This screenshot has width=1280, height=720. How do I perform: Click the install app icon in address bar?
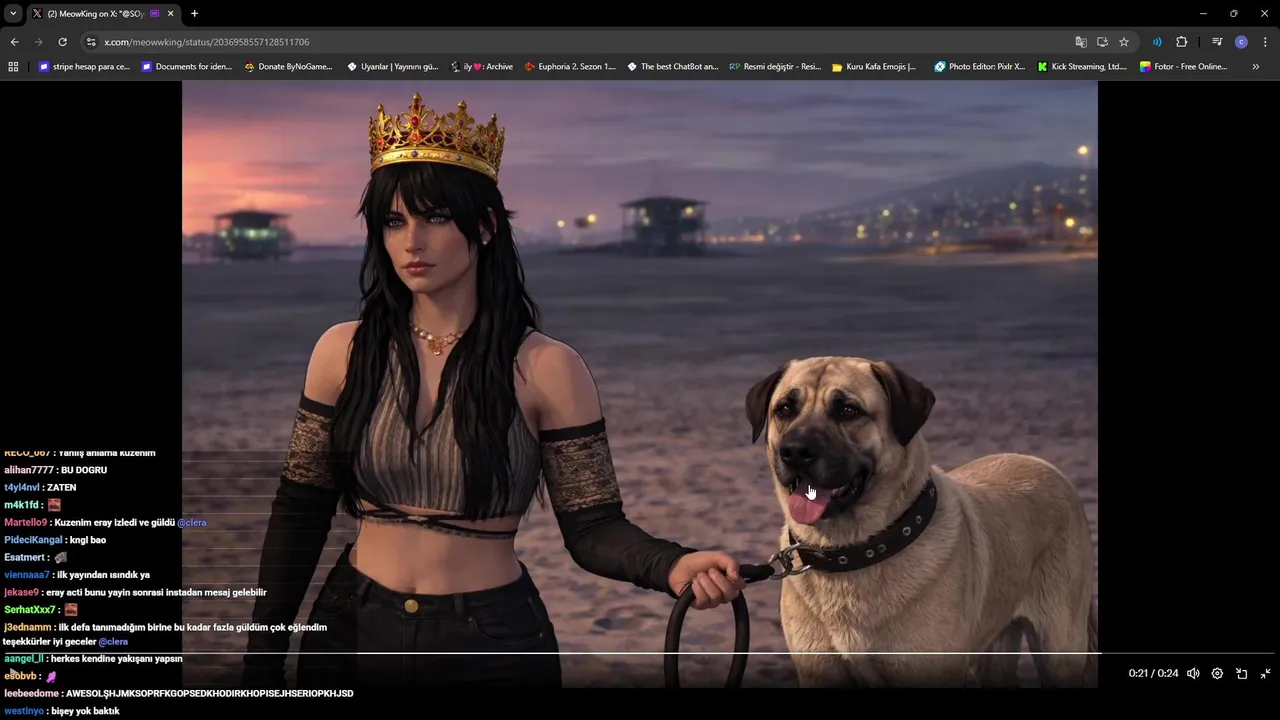tap(1102, 42)
